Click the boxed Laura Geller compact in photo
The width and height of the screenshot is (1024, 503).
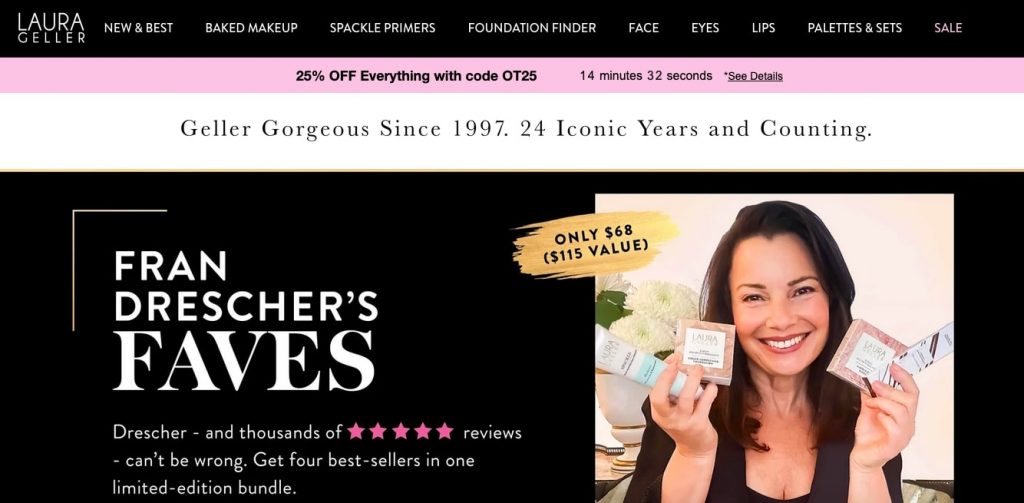pyautogui.click(x=704, y=351)
